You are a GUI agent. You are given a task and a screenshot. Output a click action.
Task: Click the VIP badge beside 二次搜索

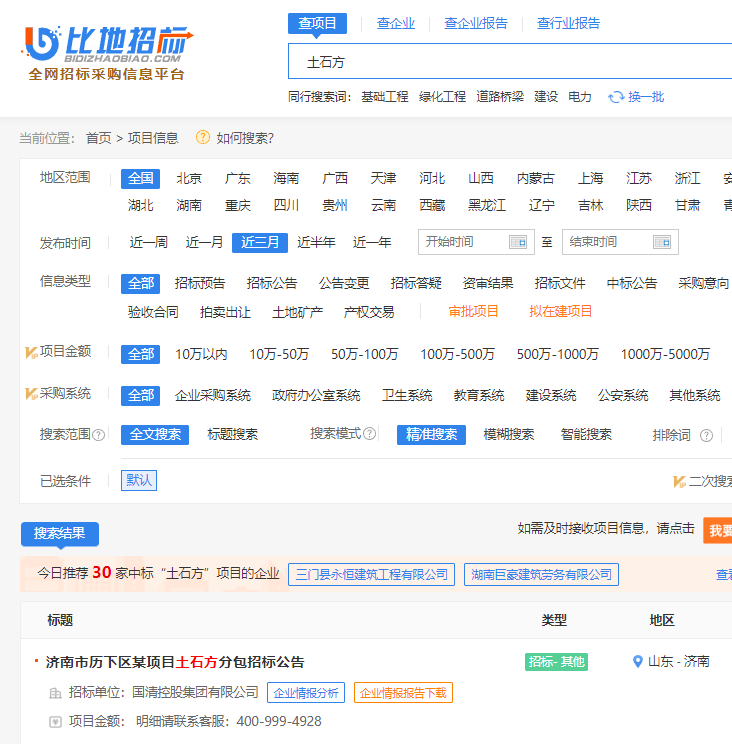point(679,482)
